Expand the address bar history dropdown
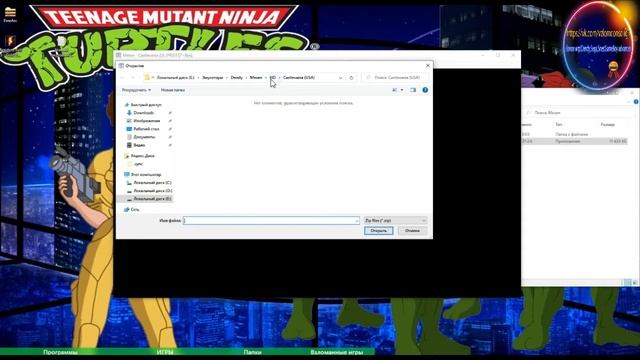Screen dimensions: 640x360 pyautogui.click(x=340, y=78)
